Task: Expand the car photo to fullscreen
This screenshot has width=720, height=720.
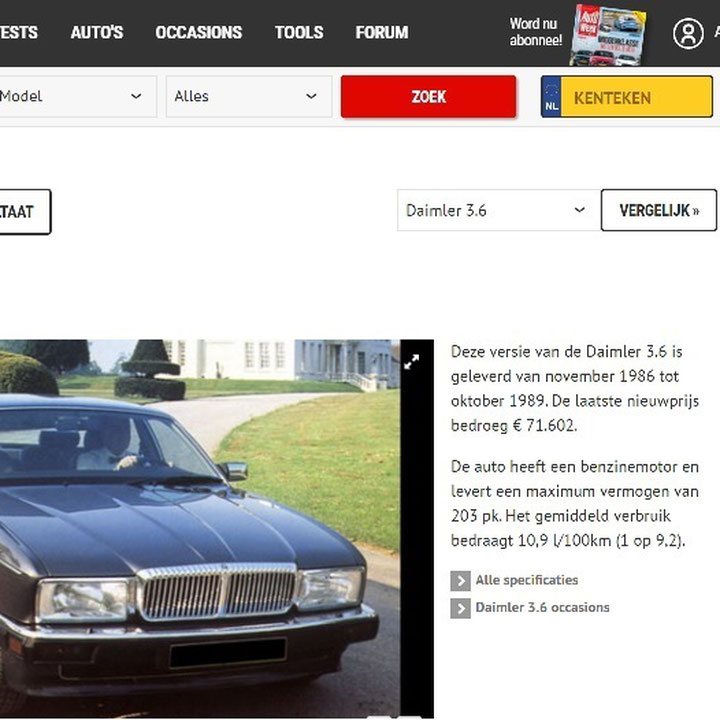Action: coord(411,362)
